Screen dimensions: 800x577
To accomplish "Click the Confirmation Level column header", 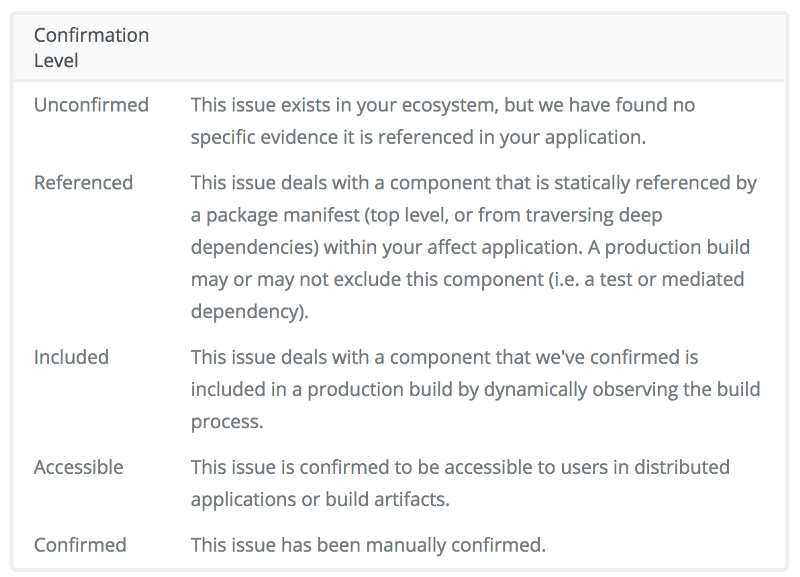I will pos(91,48).
